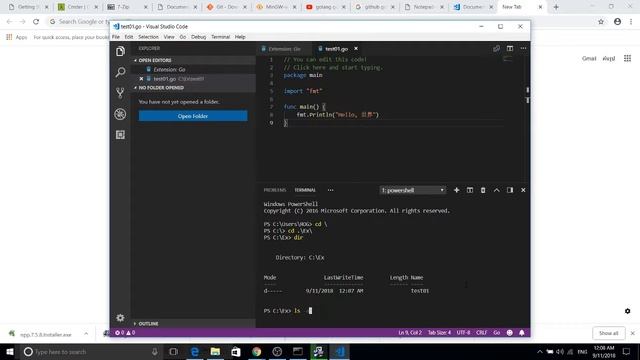
Task: Collapse the No Folder Opened section
Action: pos(193,88)
